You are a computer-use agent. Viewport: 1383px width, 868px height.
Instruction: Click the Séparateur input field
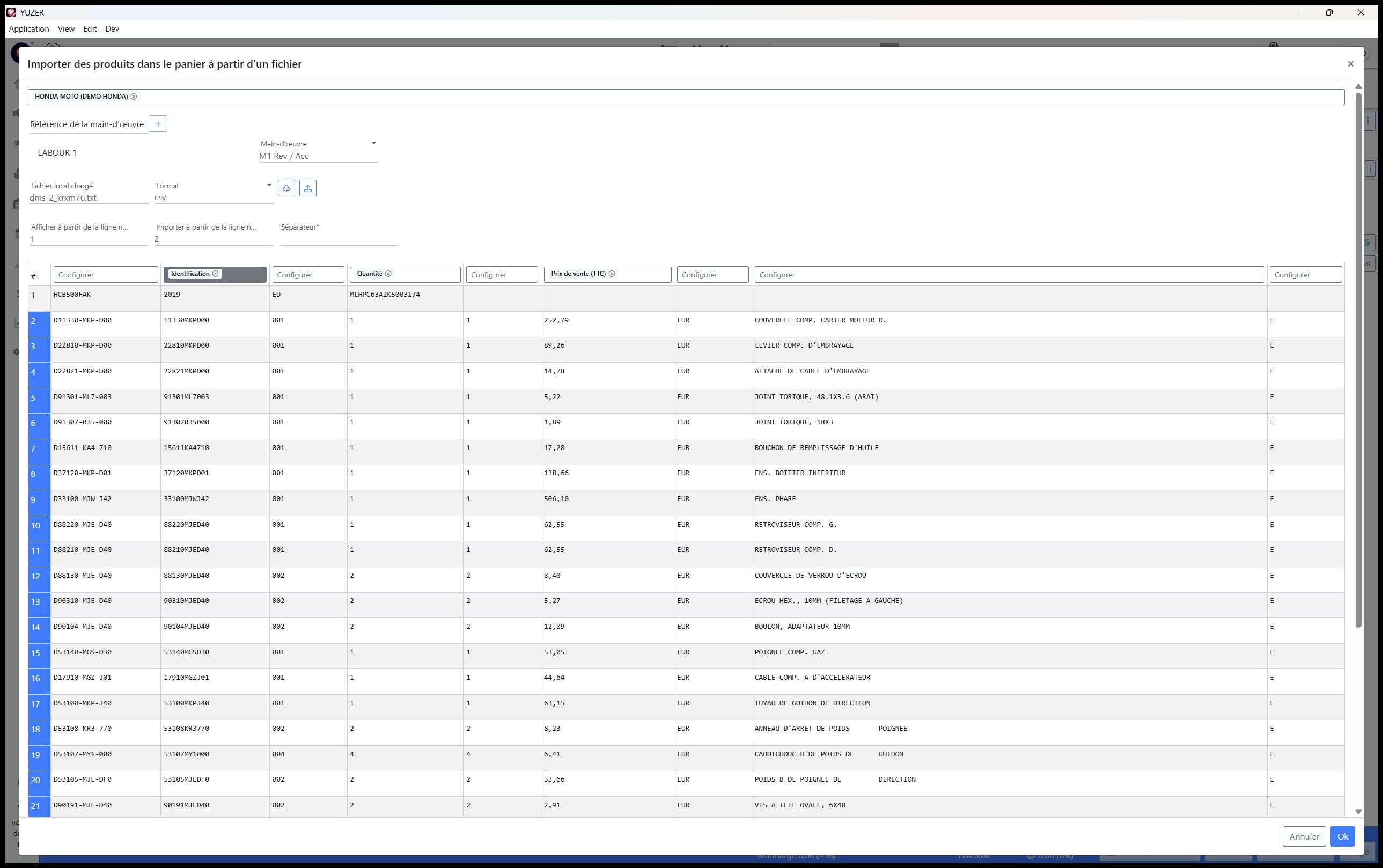(339, 239)
